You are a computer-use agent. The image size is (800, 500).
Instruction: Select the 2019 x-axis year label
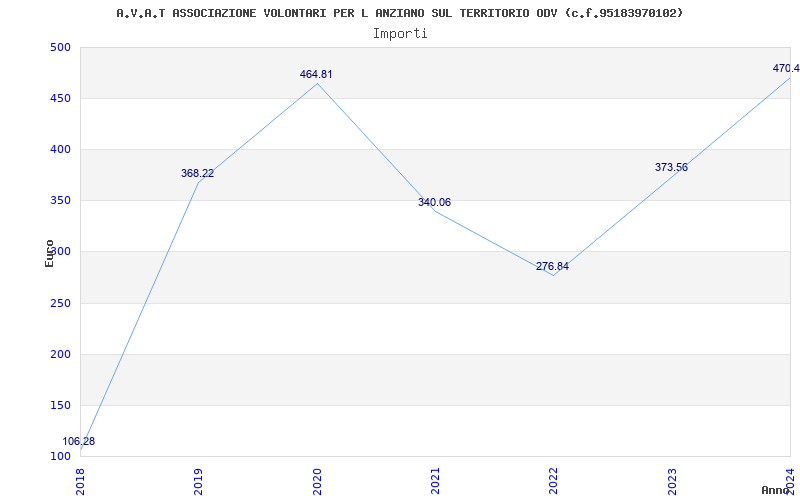click(x=198, y=482)
